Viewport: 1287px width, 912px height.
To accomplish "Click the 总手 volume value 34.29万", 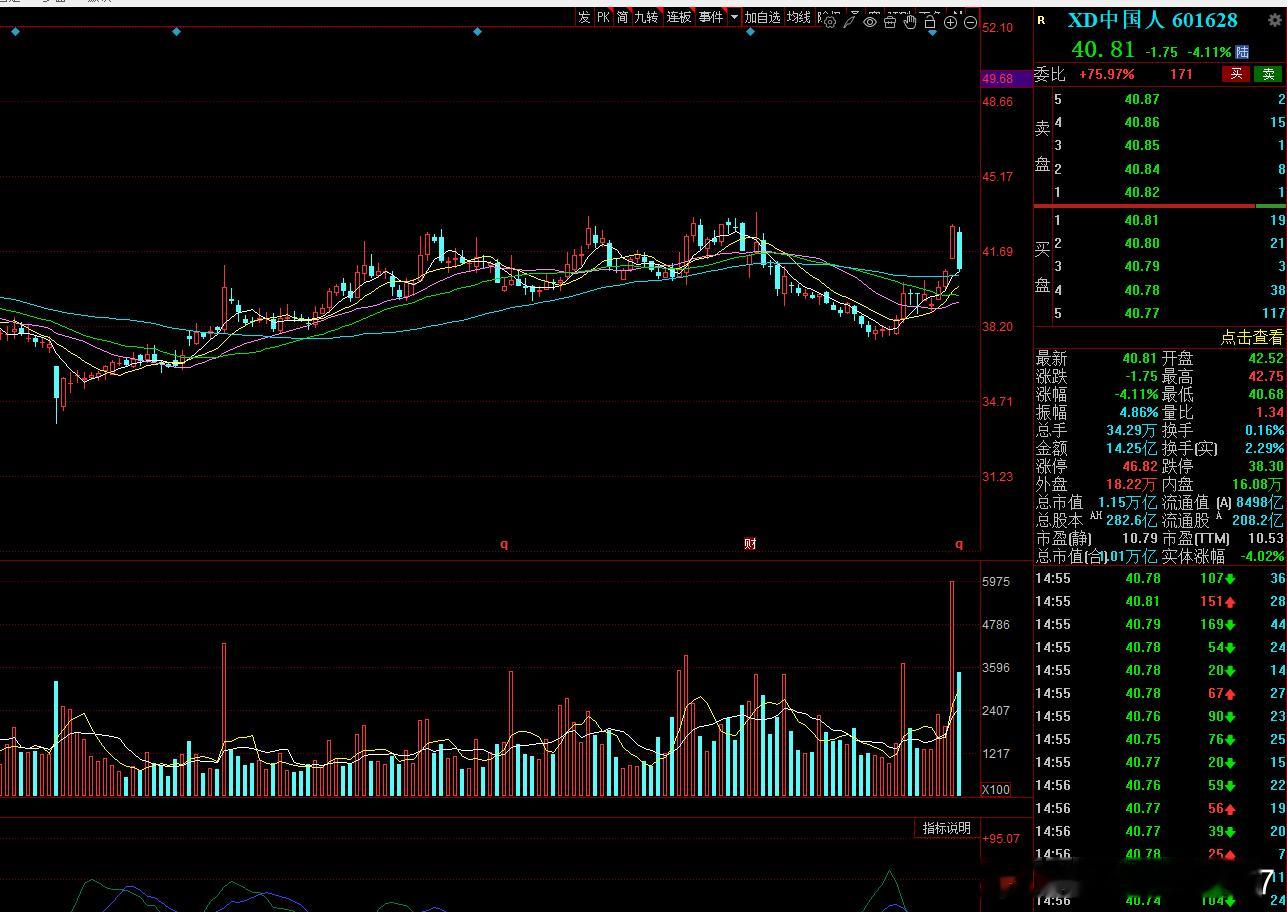I will (x=1132, y=430).
